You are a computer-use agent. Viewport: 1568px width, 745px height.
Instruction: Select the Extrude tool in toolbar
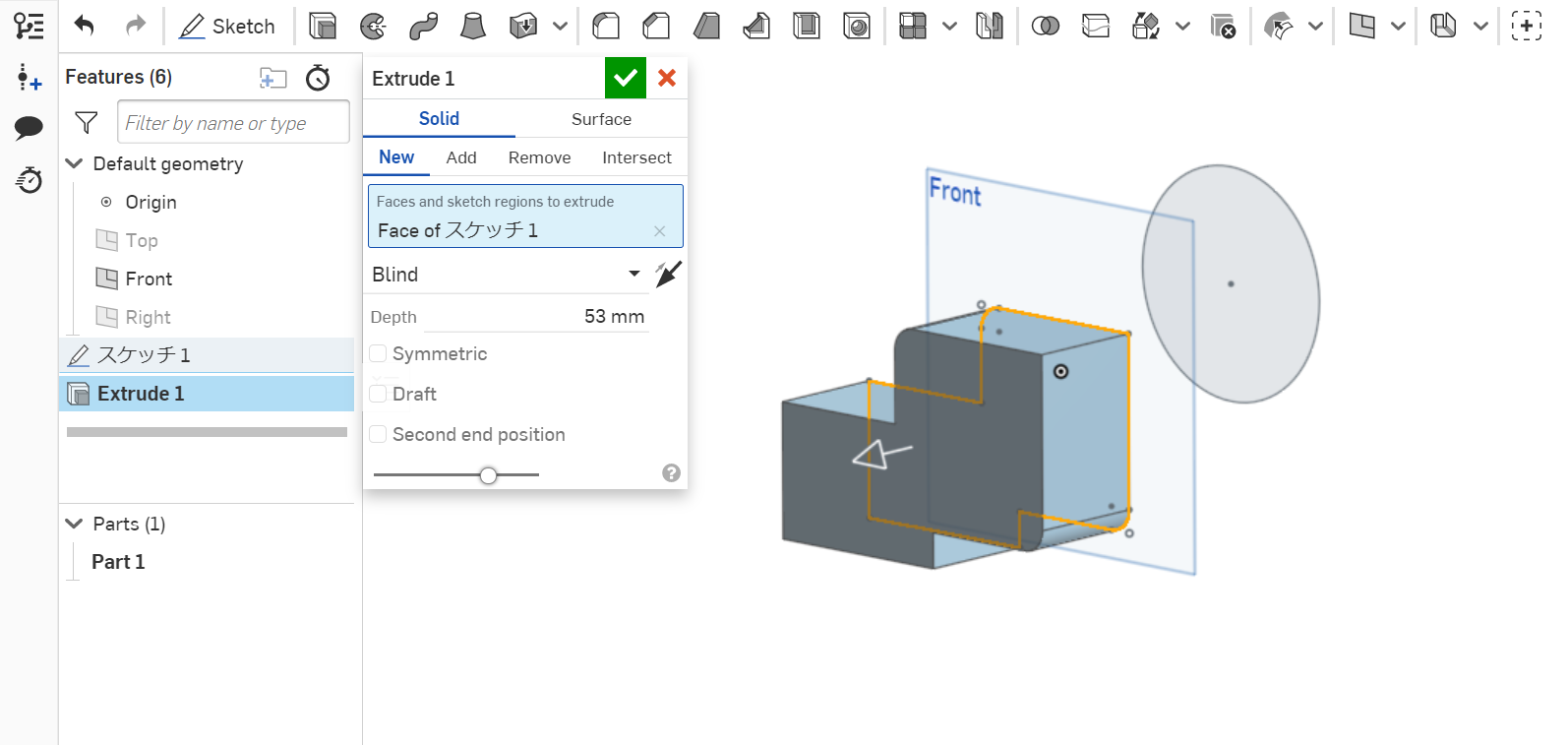pos(323,26)
